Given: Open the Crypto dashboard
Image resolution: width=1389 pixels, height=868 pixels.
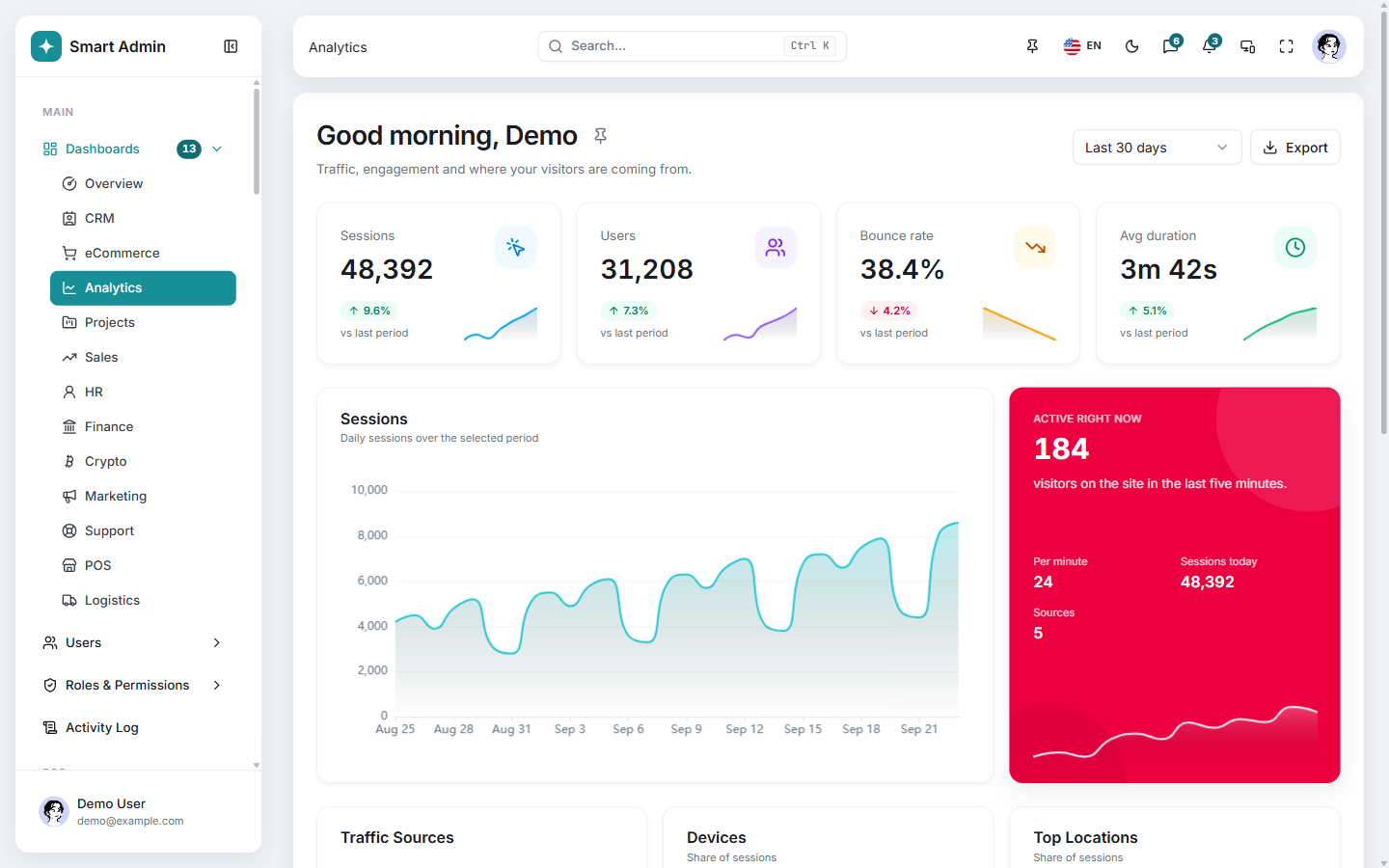Looking at the screenshot, I should [x=143, y=461].
